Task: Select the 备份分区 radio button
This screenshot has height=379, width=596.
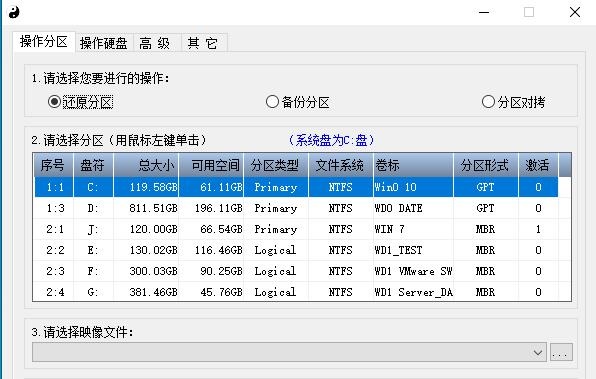Action: pyautogui.click(x=297, y=102)
